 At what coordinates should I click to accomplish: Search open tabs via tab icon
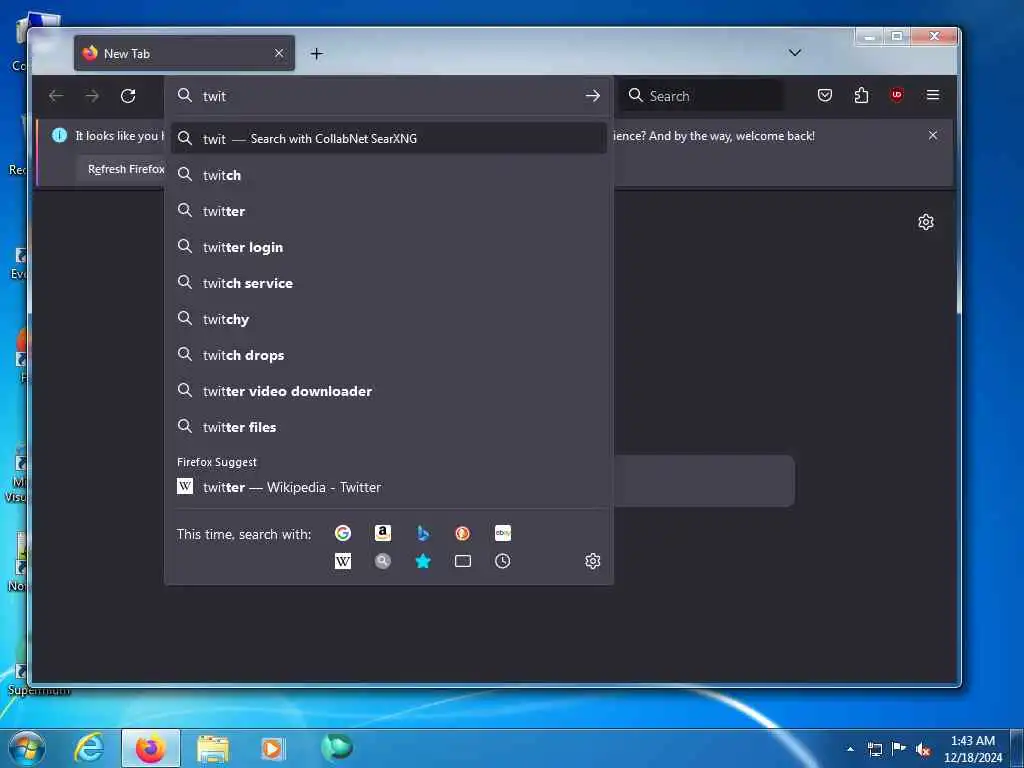point(462,561)
